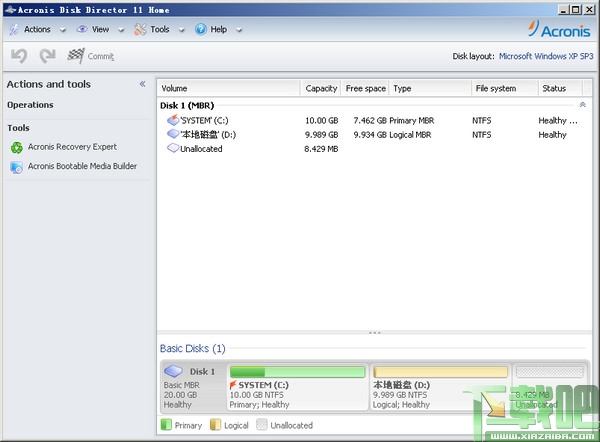Sort by the Free space column header
This screenshot has width=600, height=442.
(365, 88)
